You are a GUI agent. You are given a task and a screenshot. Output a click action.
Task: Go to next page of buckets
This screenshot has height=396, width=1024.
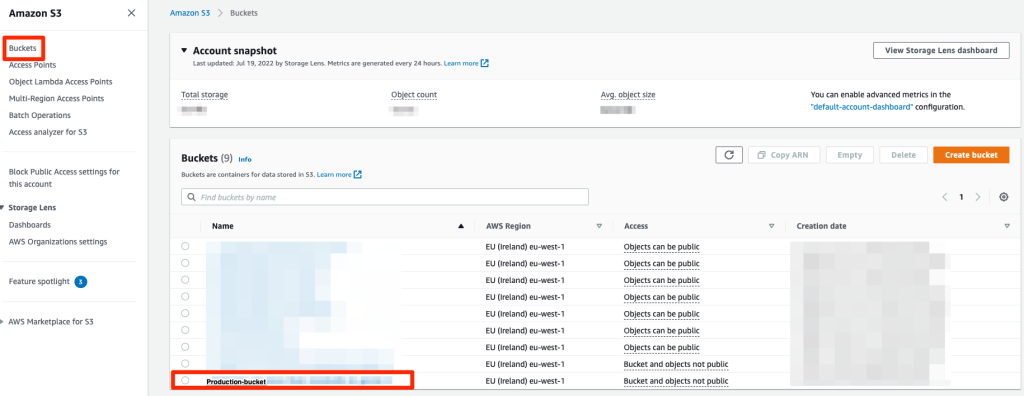click(978, 197)
